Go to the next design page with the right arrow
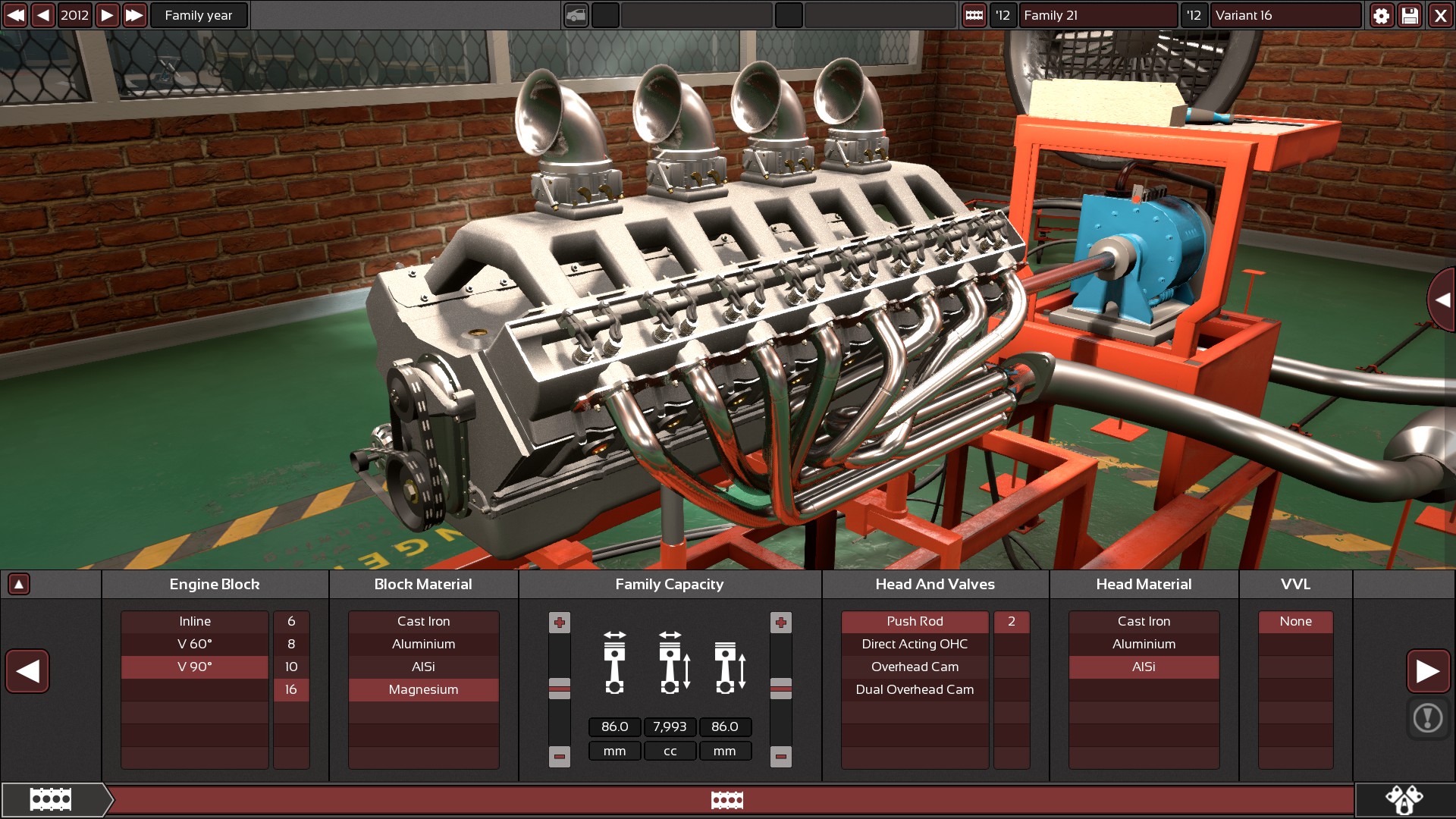Image resolution: width=1456 pixels, height=819 pixels. click(x=1427, y=671)
